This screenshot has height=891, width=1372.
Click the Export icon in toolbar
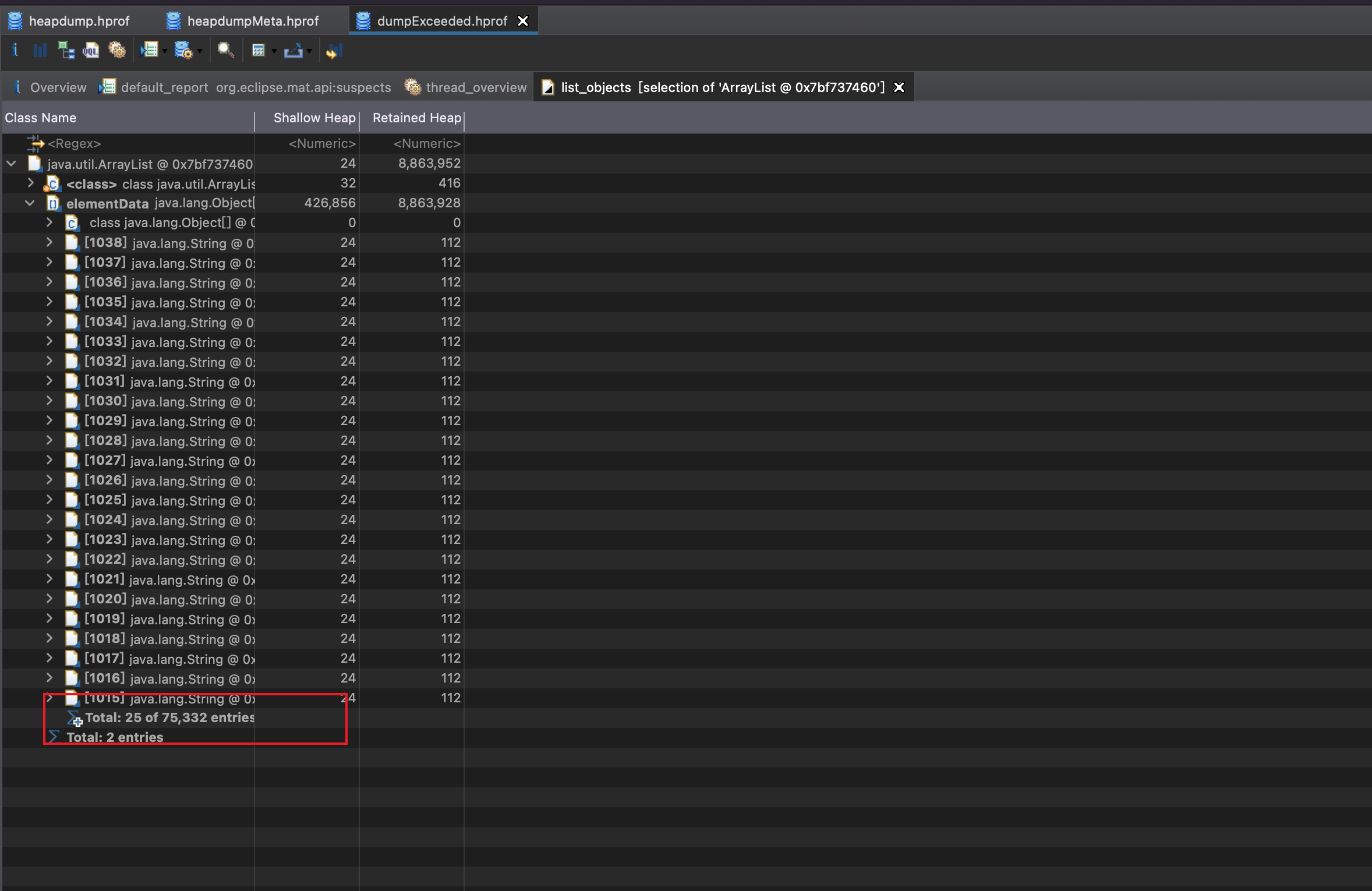click(x=293, y=51)
